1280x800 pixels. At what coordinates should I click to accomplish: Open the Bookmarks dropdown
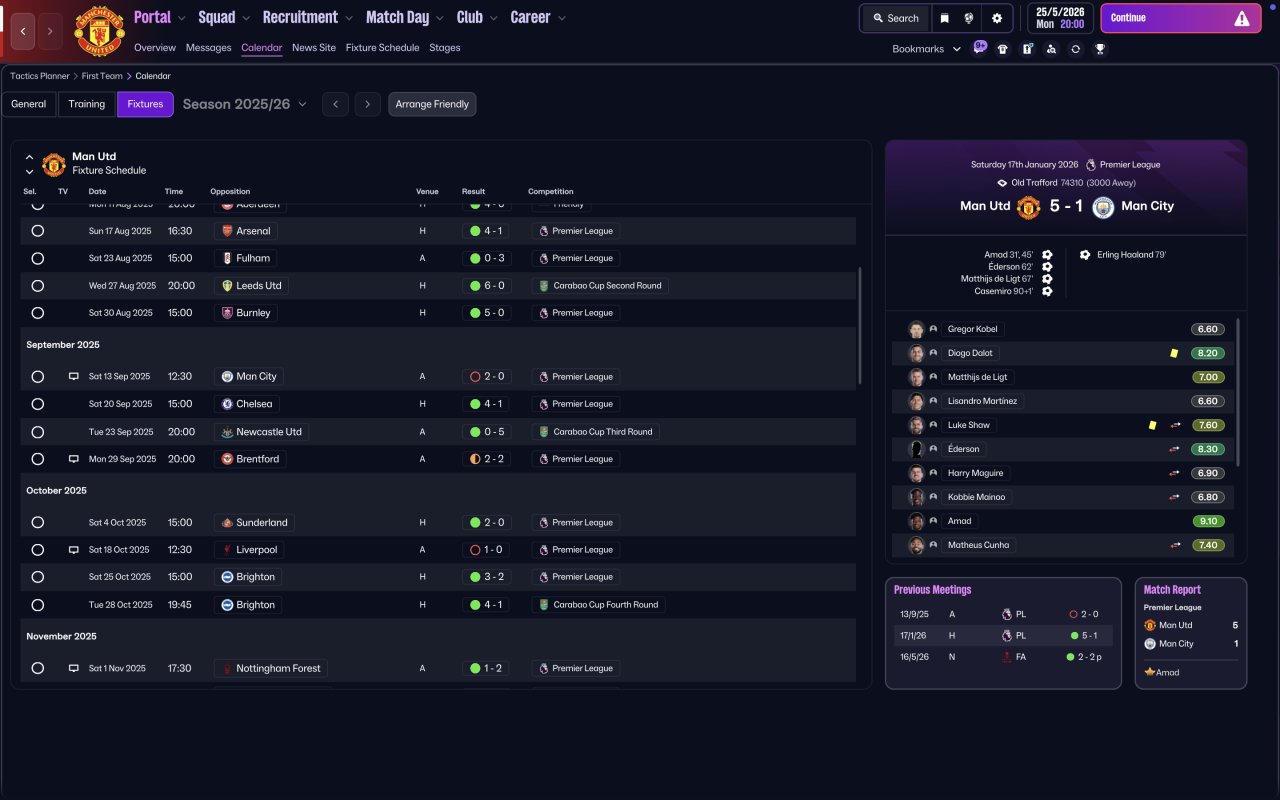[927, 49]
